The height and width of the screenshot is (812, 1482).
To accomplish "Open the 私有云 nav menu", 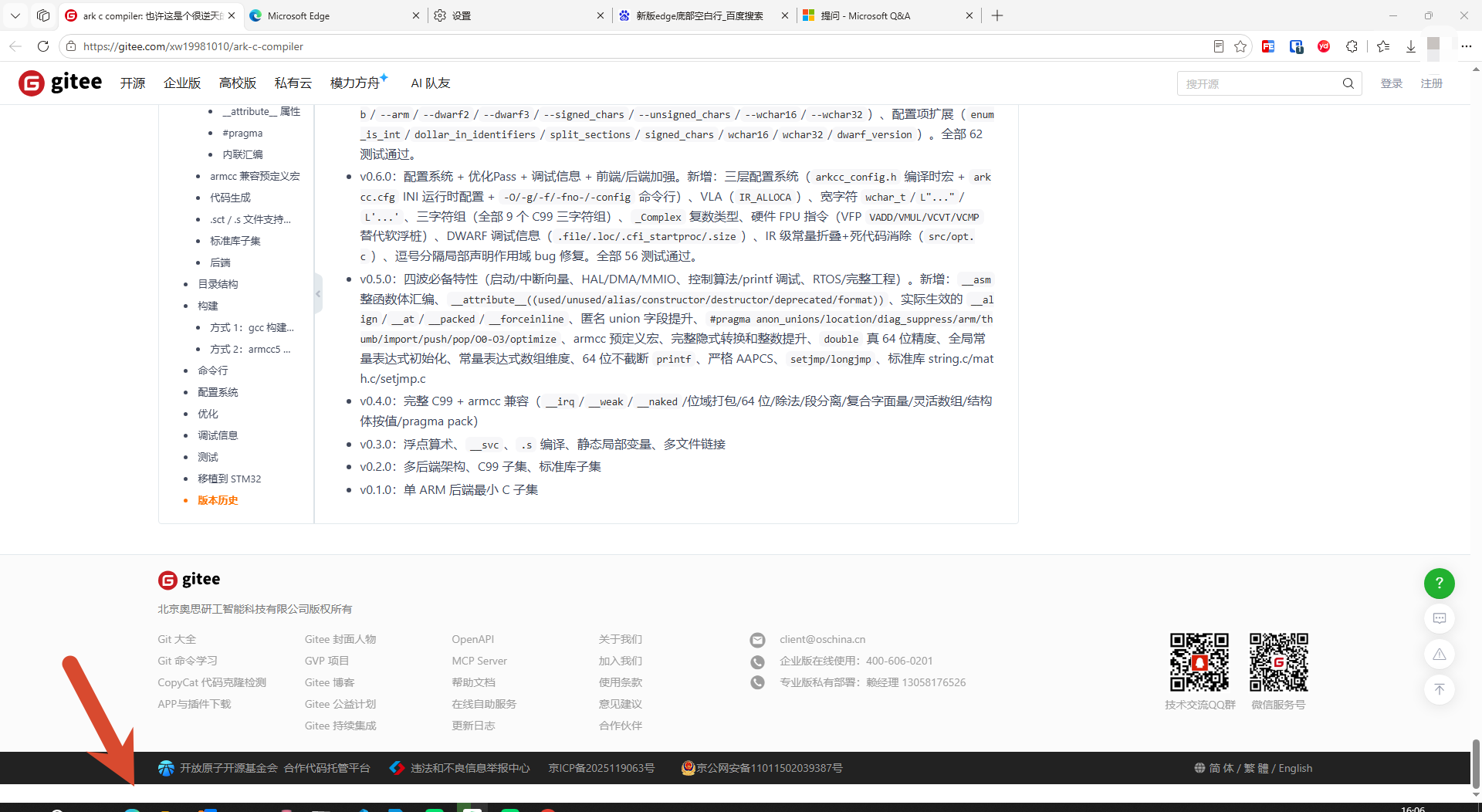I will pos(293,83).
